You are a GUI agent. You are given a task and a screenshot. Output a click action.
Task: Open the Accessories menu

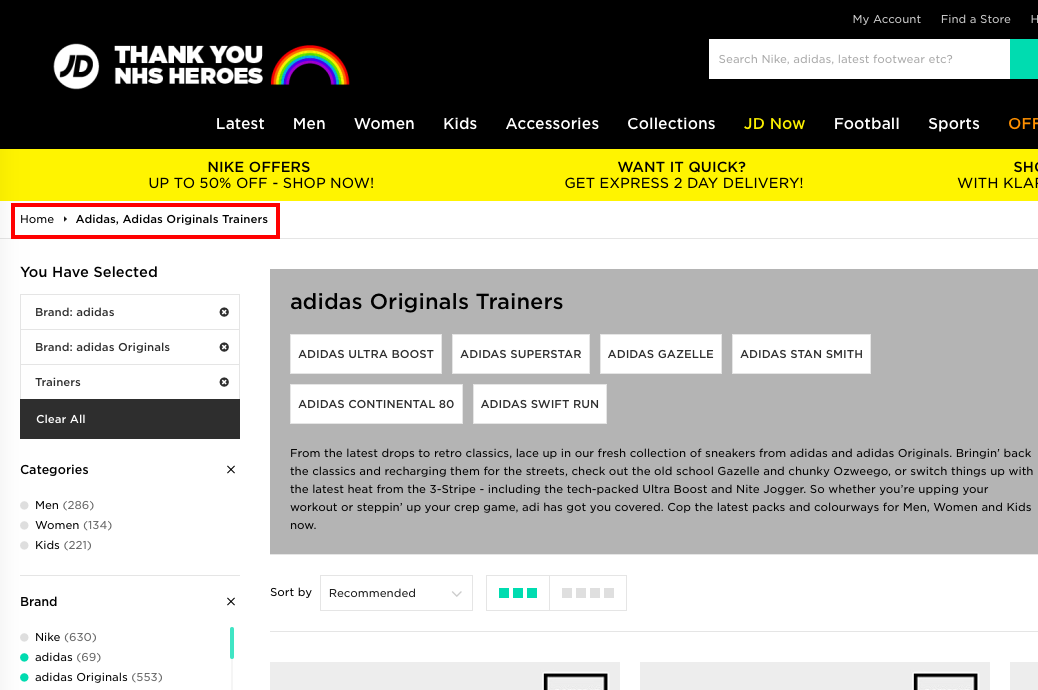(x=552, y=124)
